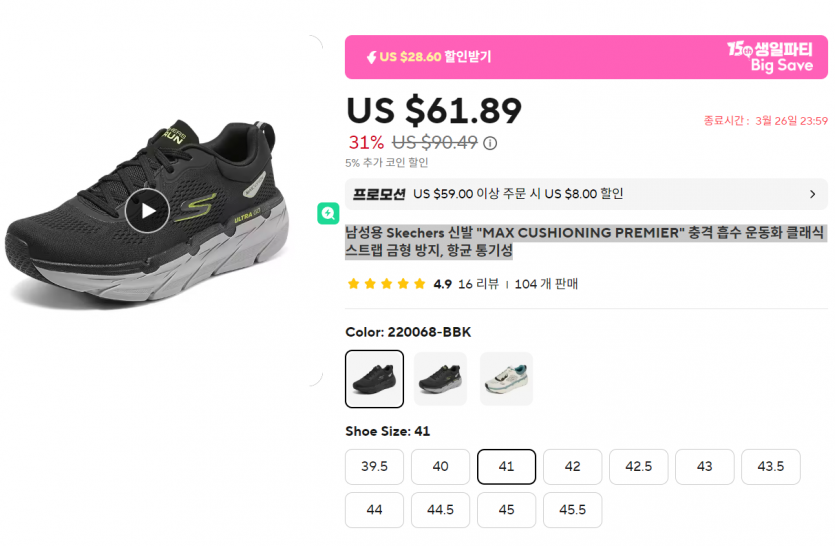835x546 pixels.
Task: Select the all-black 220068-BBK color thumbnail
Action: [374, 379]
